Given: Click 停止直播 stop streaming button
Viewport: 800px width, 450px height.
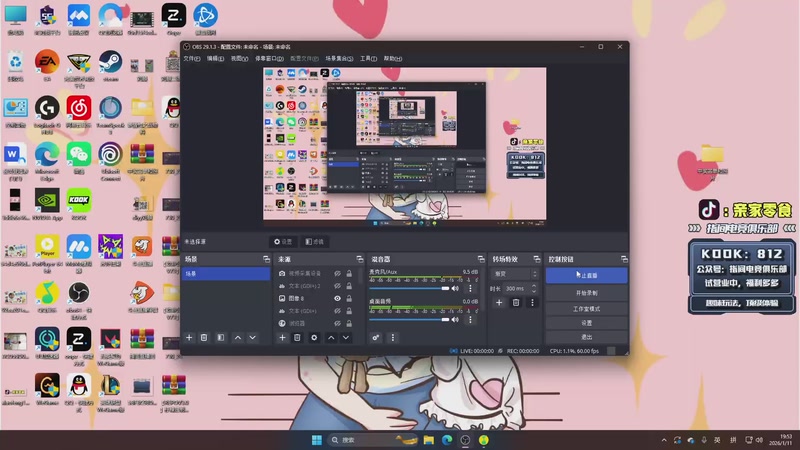Looking at the screenshot, I should point(587,276).
